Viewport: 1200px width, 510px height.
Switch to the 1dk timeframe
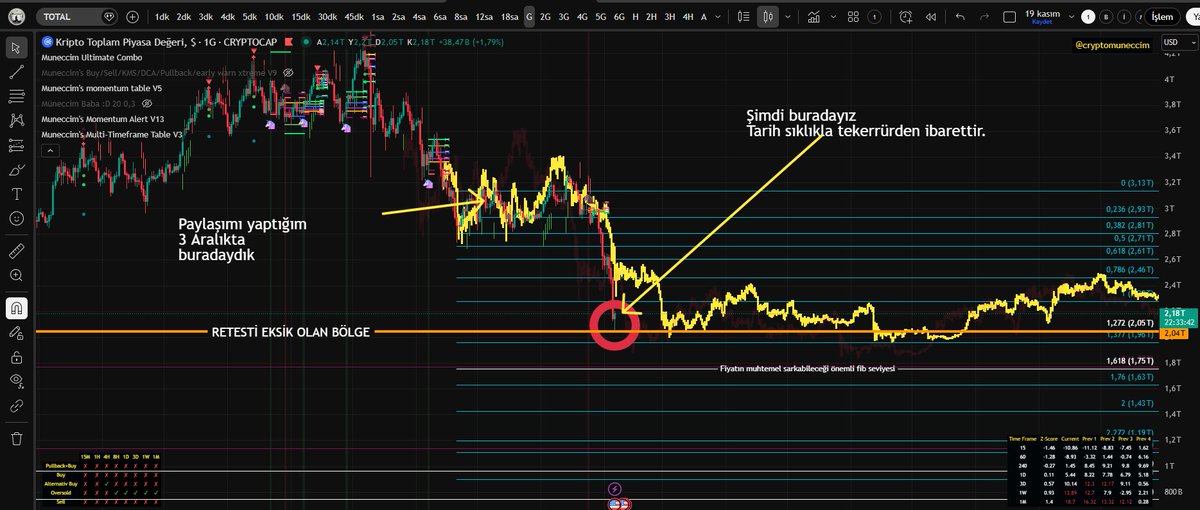click(161, 17)
